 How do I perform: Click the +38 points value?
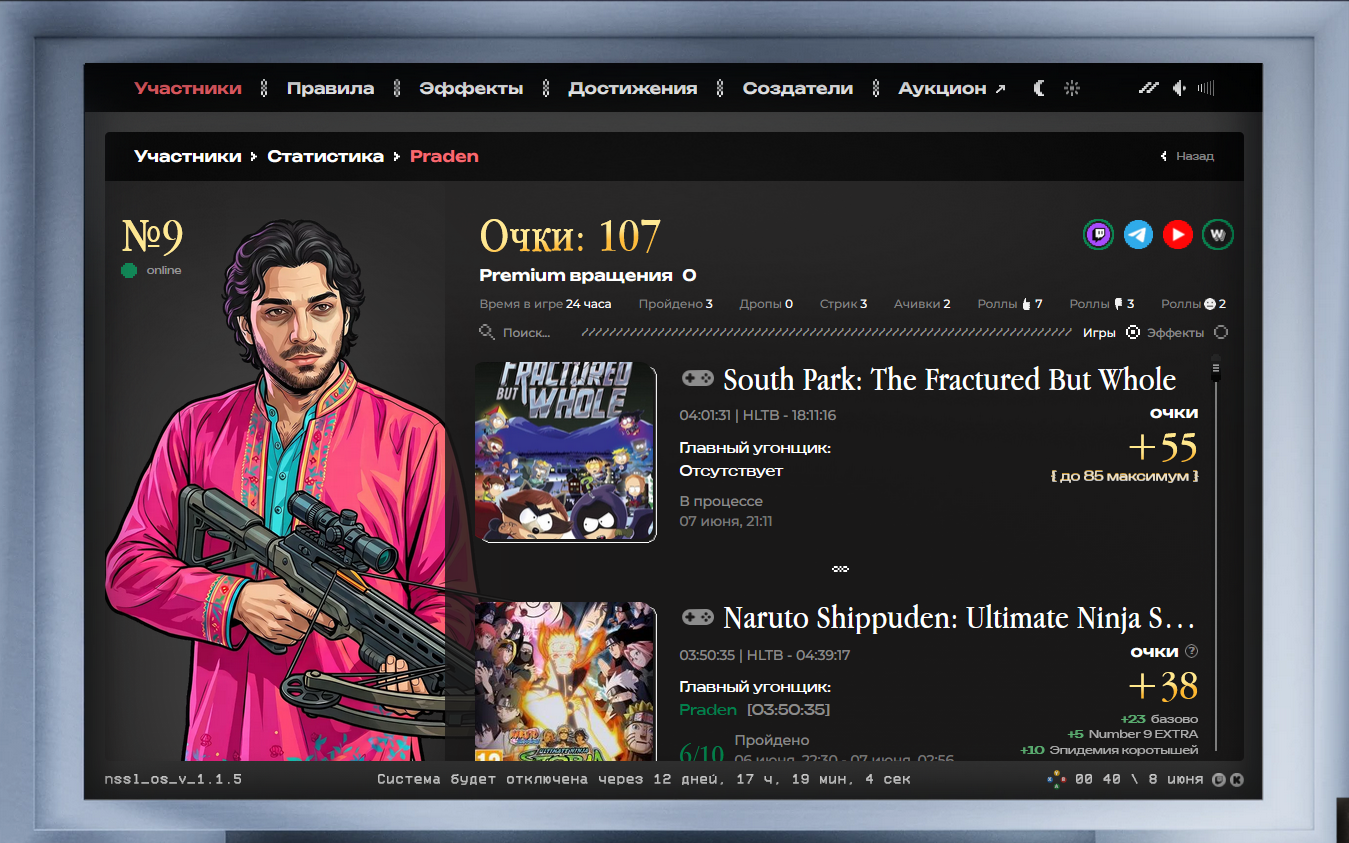(x=1163, y=686)
